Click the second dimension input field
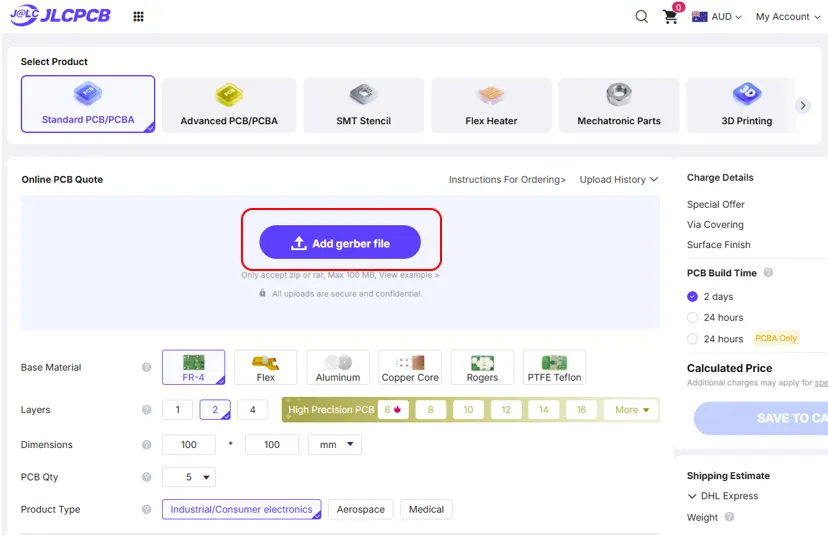 coord(272,445)
